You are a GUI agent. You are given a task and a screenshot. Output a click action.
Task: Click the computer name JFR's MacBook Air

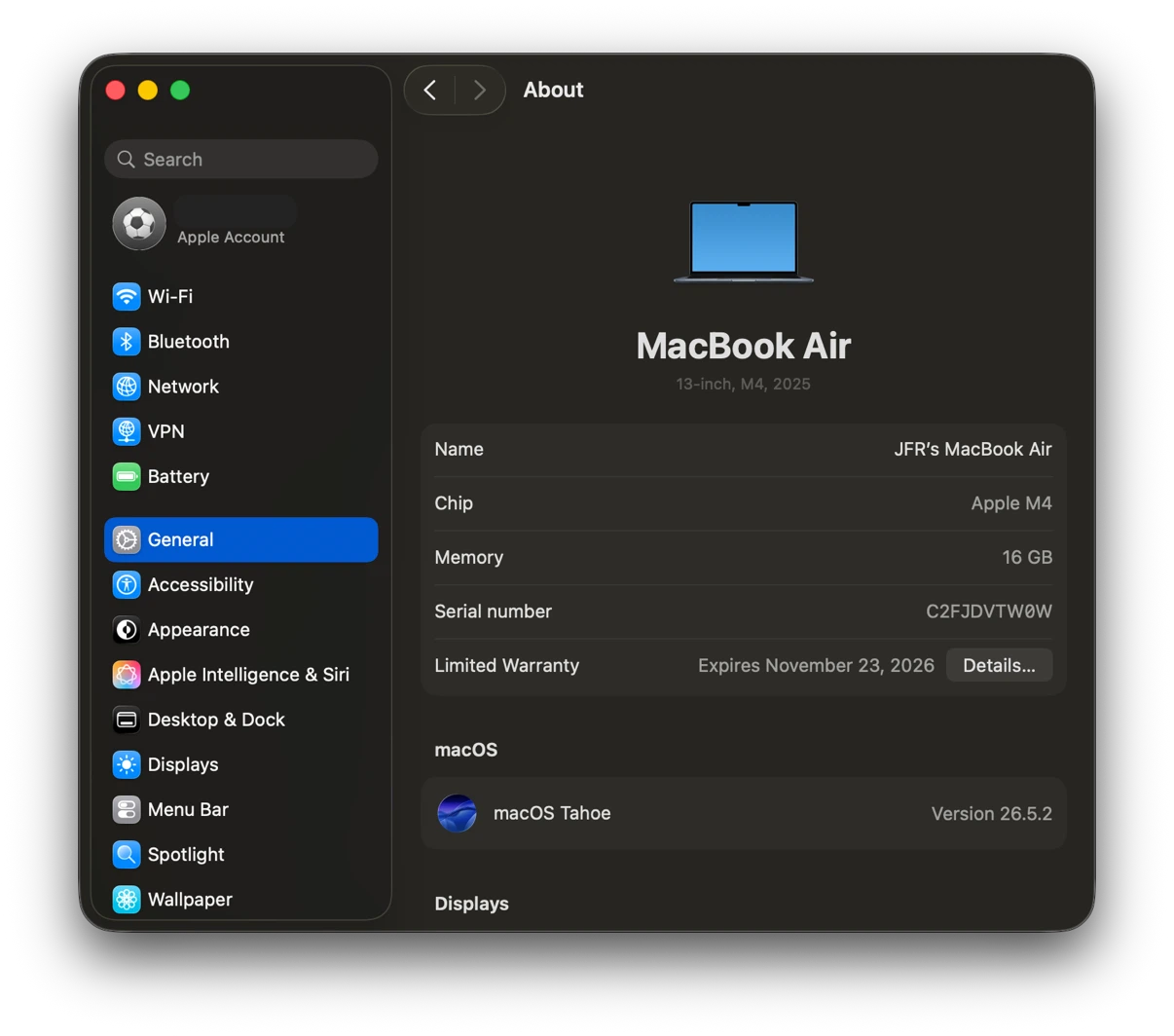(972, 449)
